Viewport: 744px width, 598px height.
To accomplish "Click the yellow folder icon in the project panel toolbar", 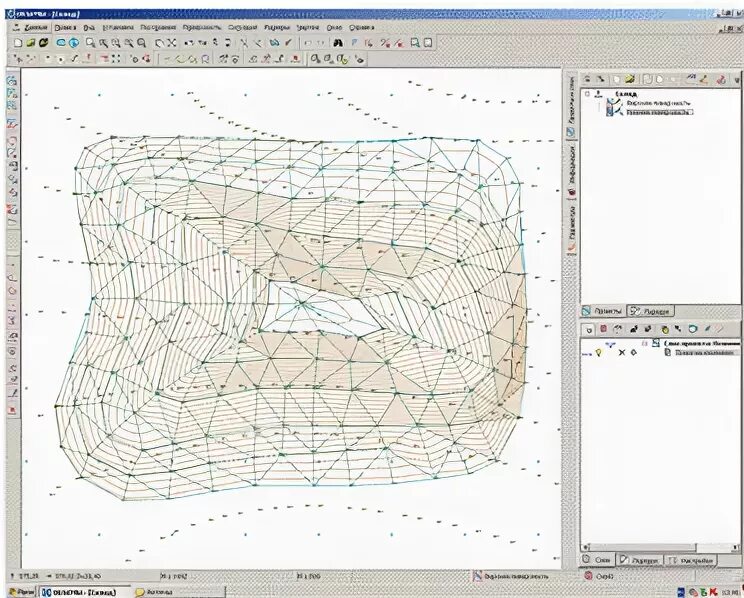I will 630,79.
